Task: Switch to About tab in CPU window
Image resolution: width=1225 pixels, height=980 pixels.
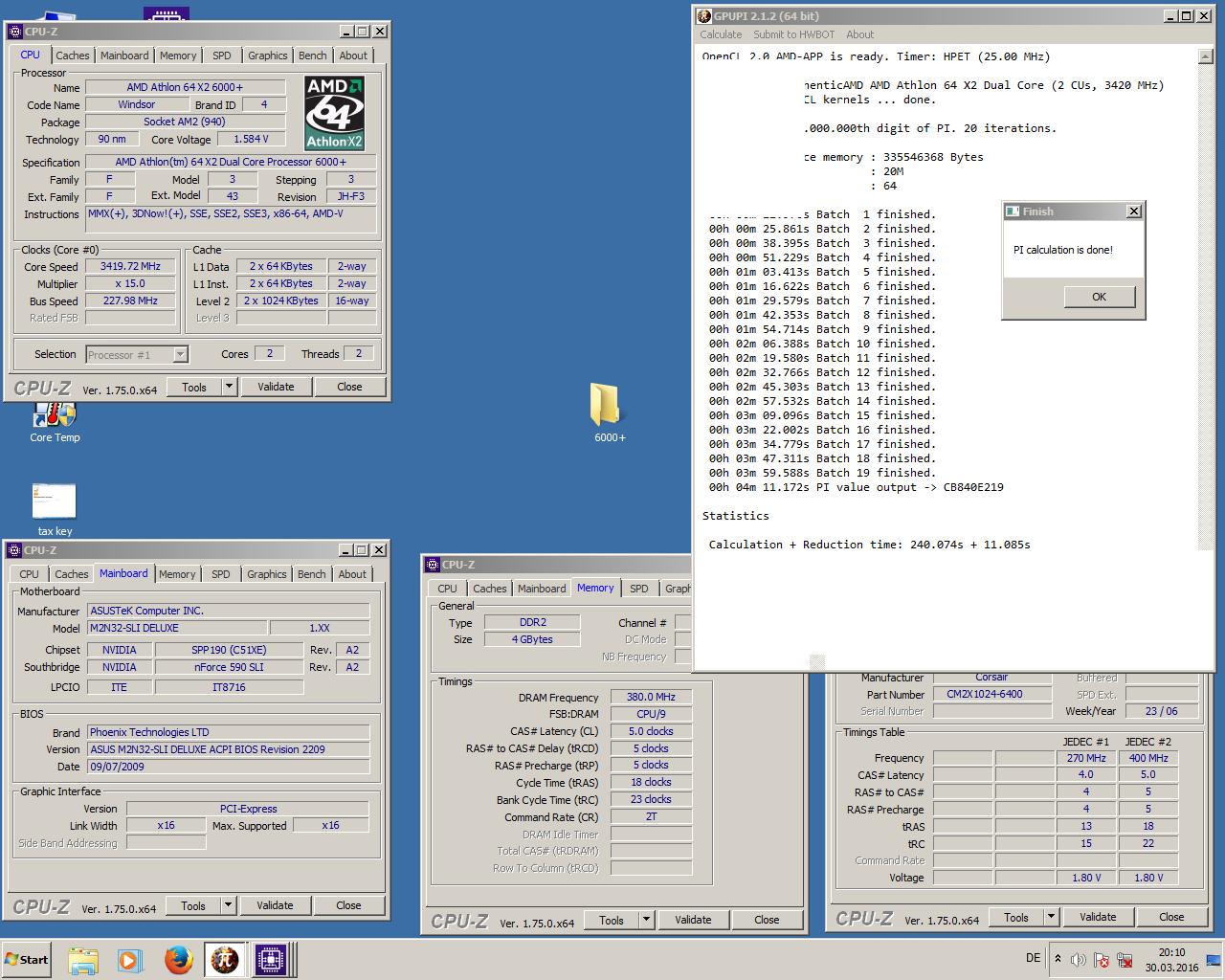Action: [x=353, y=56]
